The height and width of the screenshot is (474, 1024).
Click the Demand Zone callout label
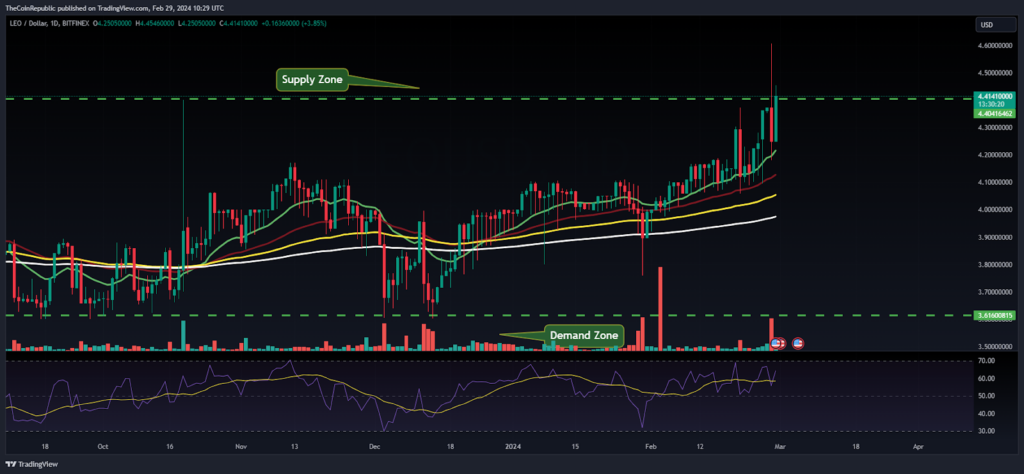[x=584, y=336]
